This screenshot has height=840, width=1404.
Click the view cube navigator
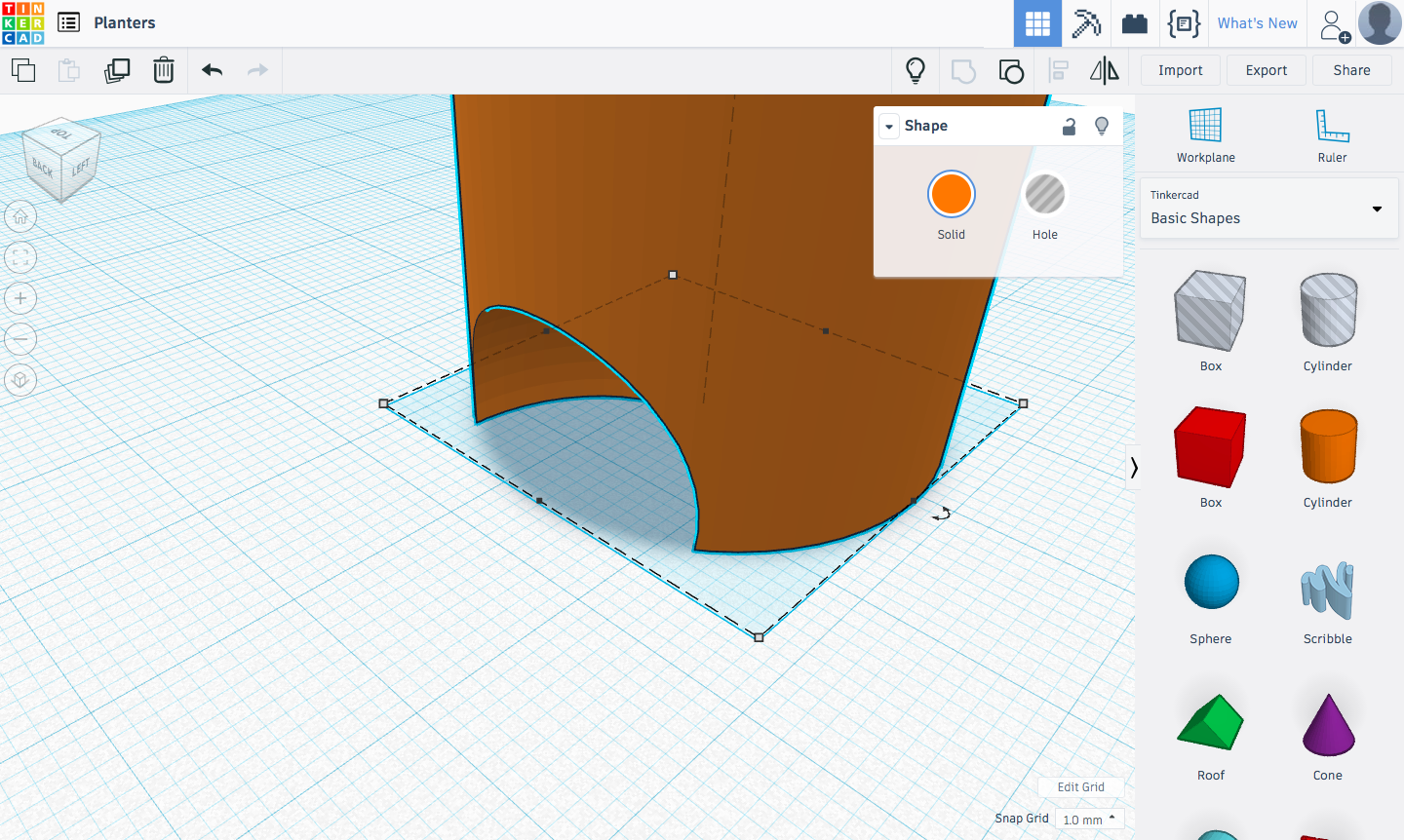pos(61,159)
